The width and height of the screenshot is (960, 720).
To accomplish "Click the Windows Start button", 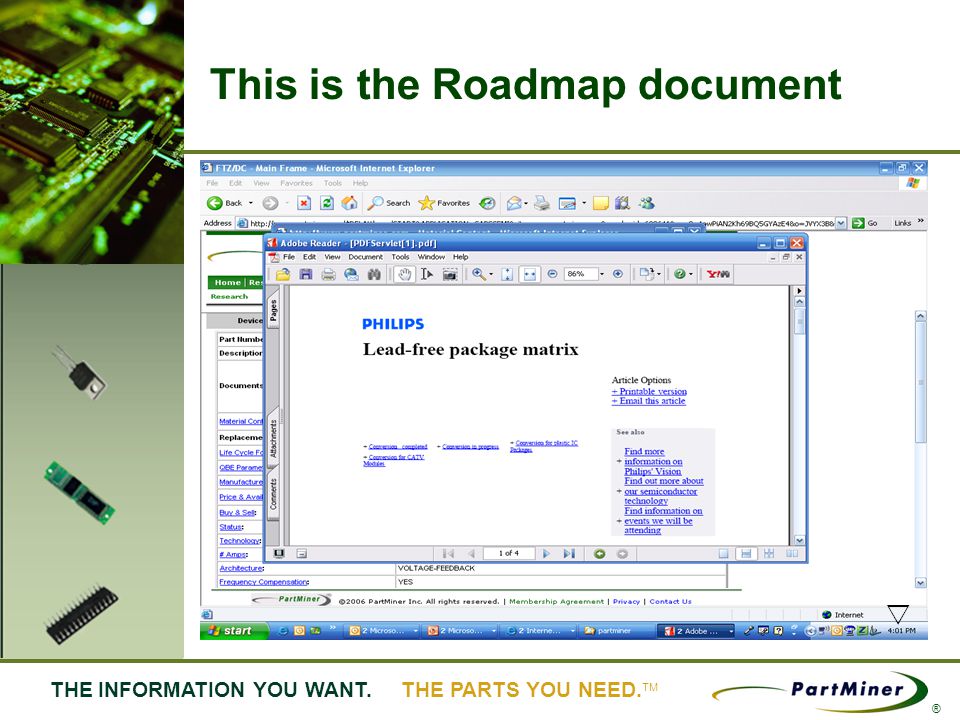I will click(234, 630).
